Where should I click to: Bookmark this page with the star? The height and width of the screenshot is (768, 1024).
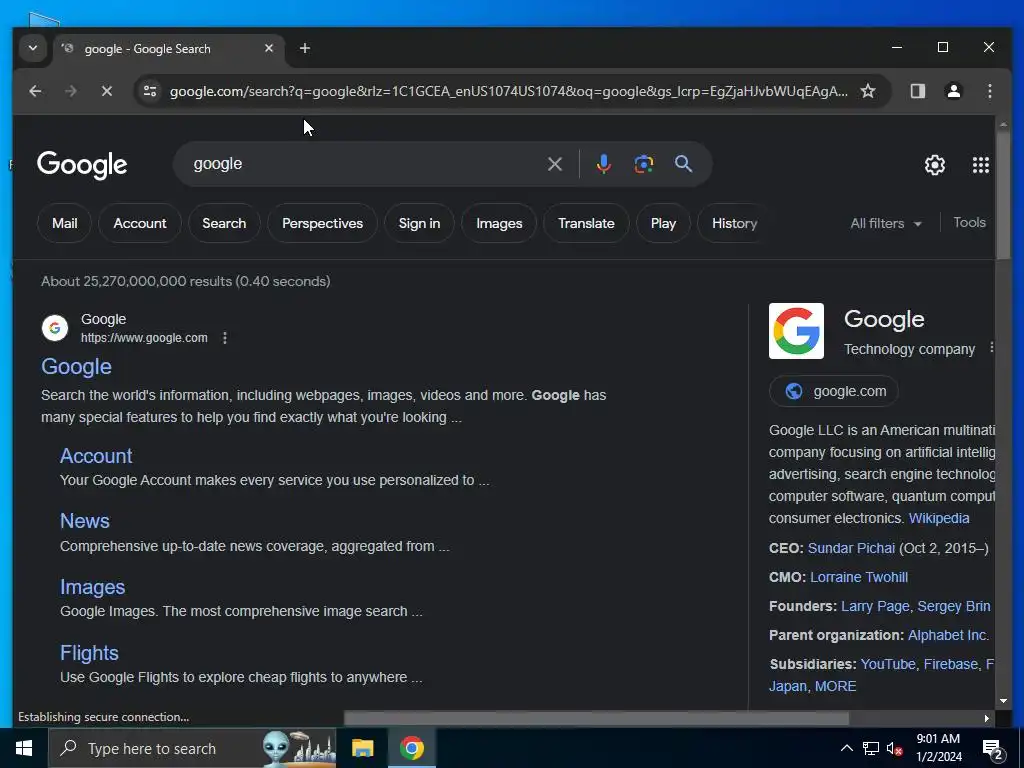click(867, 91)
